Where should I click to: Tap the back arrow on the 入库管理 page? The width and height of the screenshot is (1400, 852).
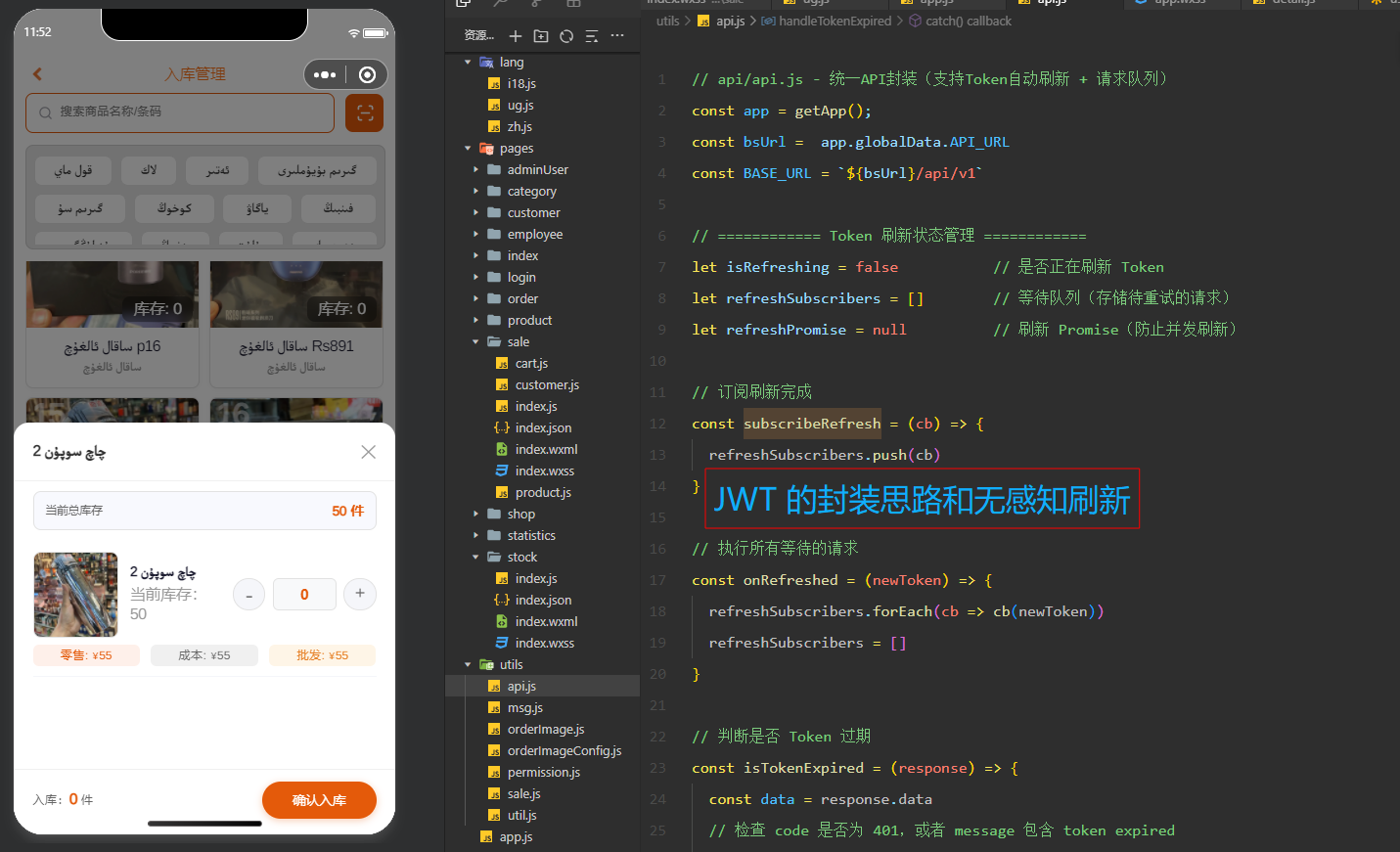point(37,73)
